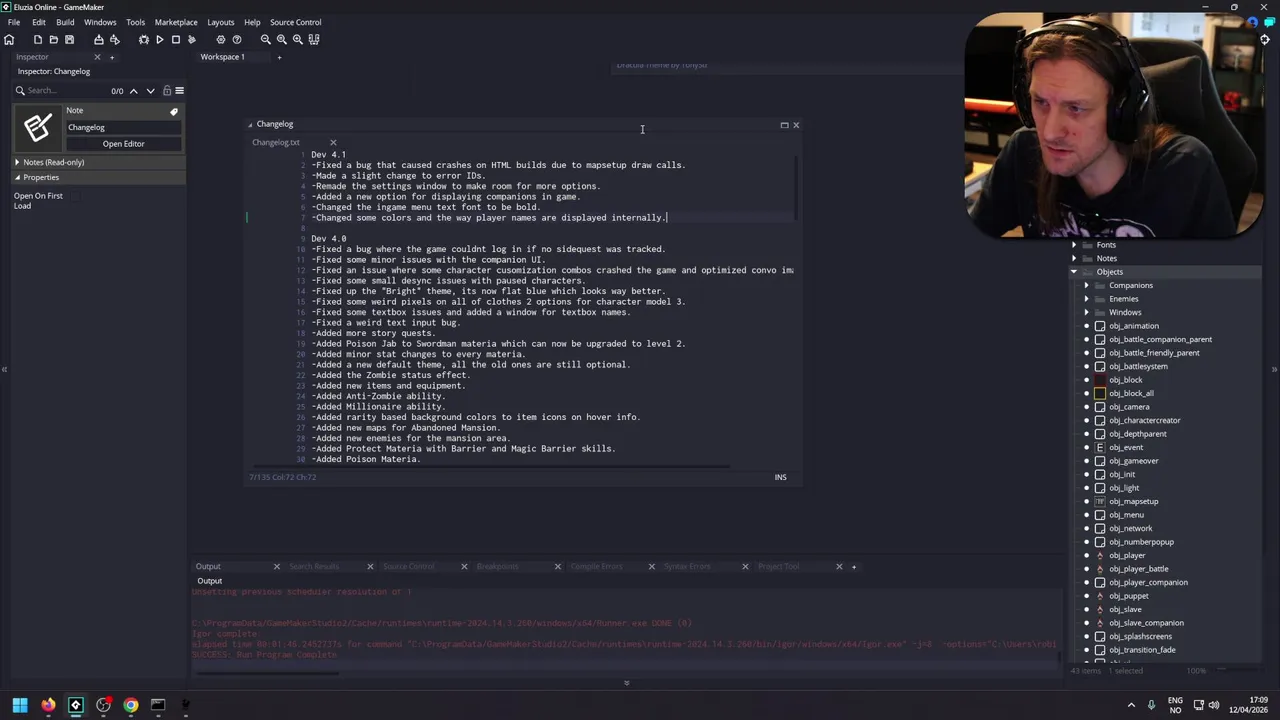Zoom out the workspace

pos(266,39)
